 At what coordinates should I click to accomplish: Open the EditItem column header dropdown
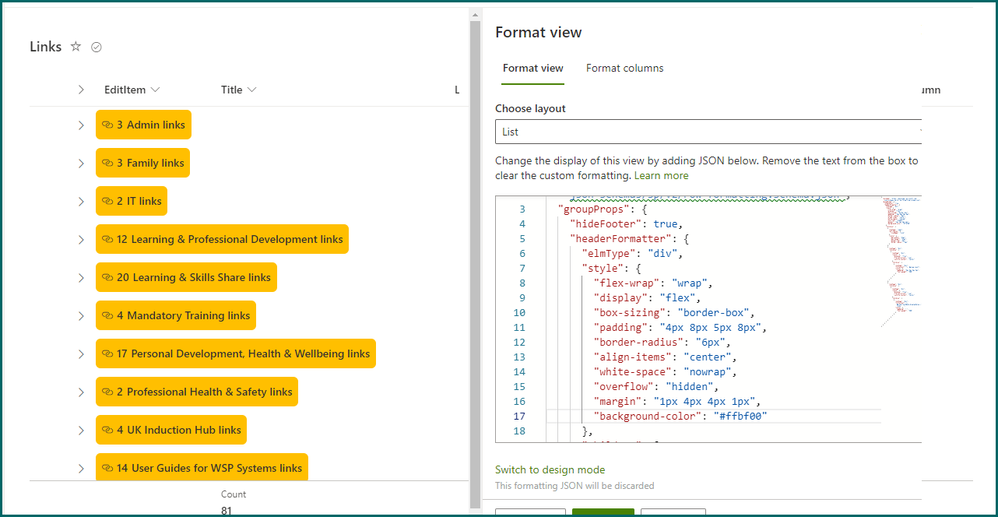coord(155,90)
